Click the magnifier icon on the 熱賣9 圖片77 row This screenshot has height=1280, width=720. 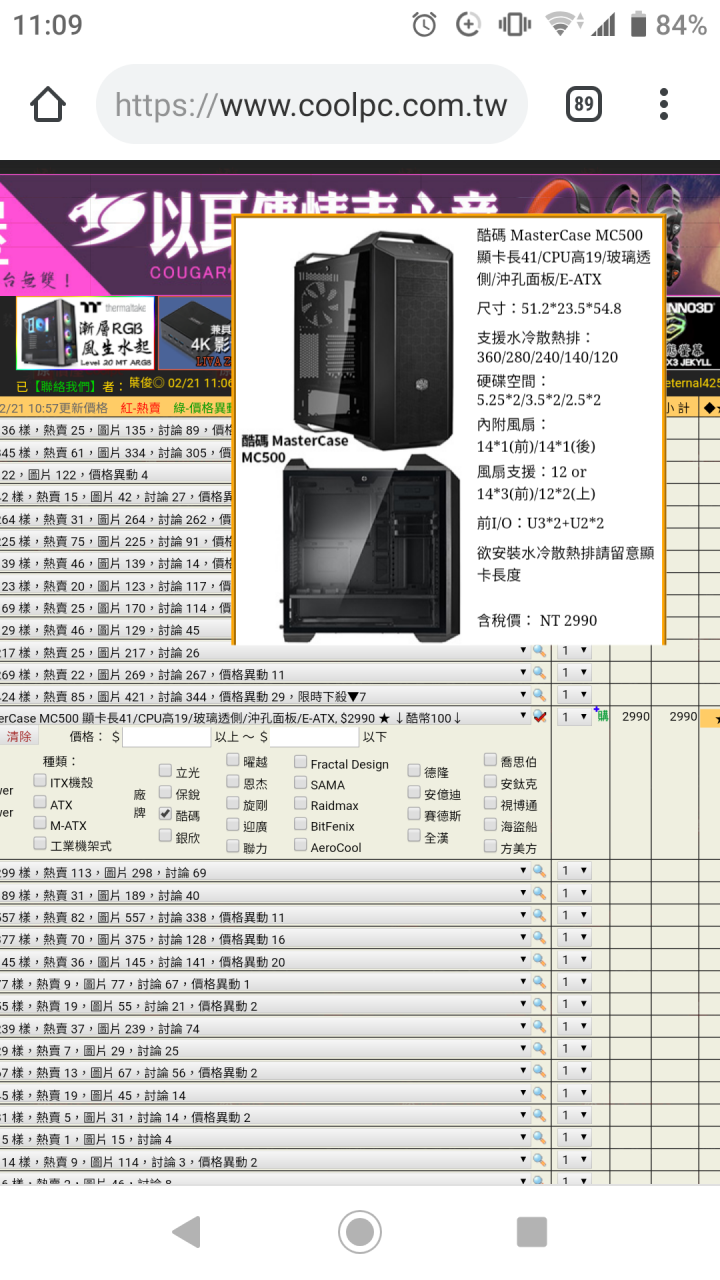[x=539, y=983]
